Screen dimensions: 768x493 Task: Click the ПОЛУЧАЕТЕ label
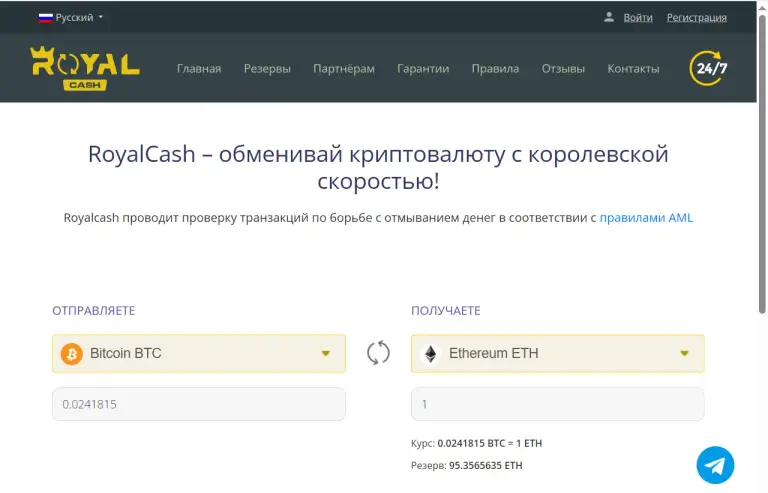point(446,311)
